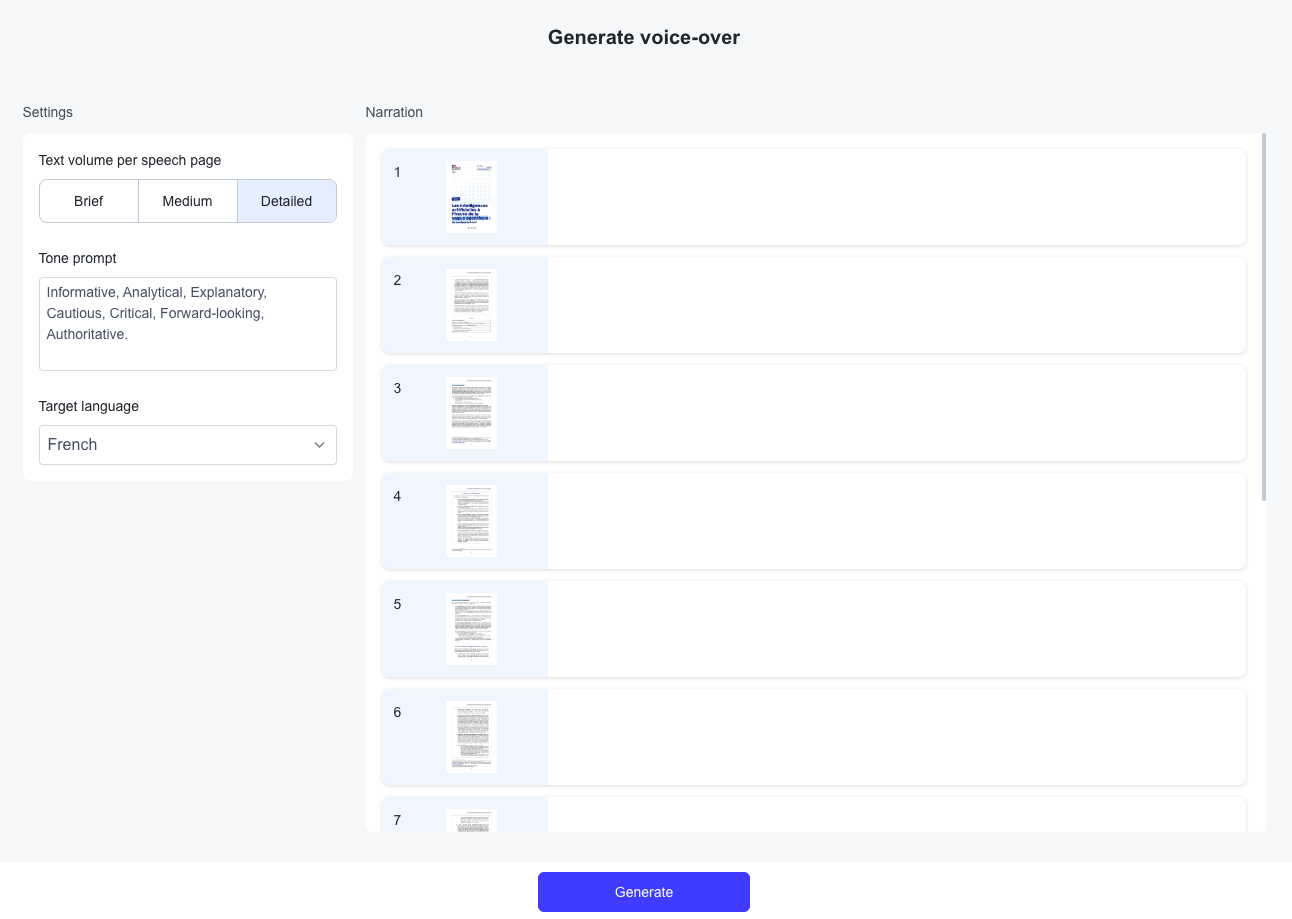Click narration text area for page 3
This screenshot has width=1292, height=919.
896,413
